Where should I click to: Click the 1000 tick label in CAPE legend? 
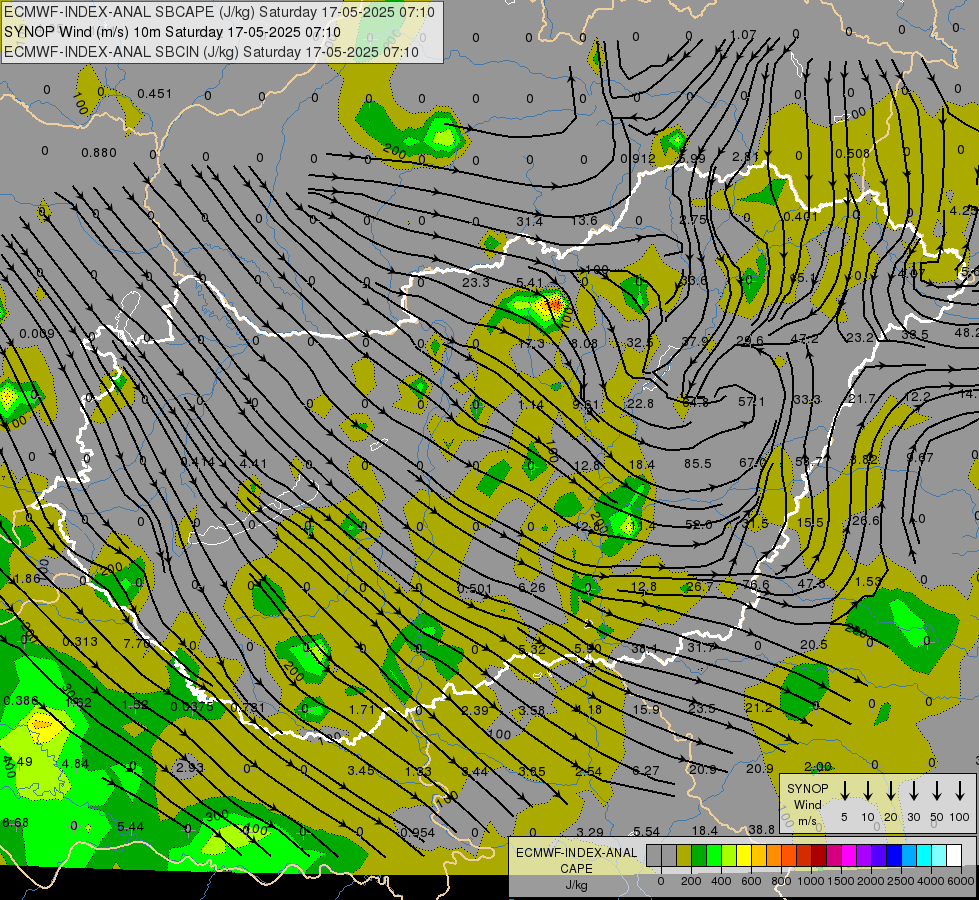(x=811, y=881)
